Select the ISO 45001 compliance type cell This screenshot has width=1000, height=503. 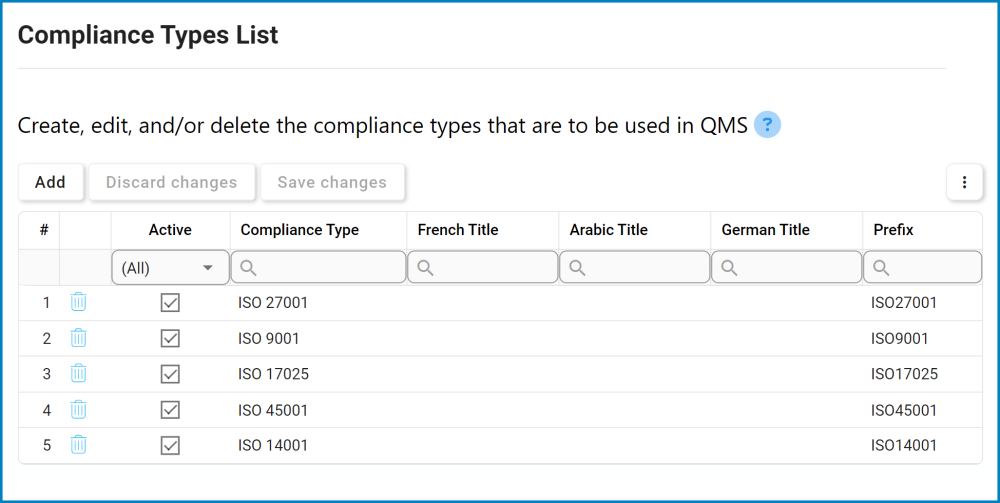click(x=273, y=410)
